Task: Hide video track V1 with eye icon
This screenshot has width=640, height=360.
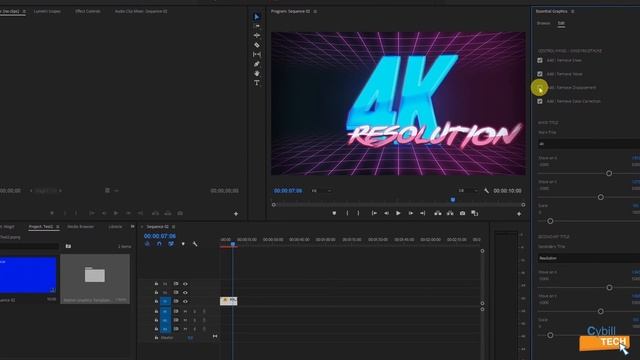Action: 185,302
